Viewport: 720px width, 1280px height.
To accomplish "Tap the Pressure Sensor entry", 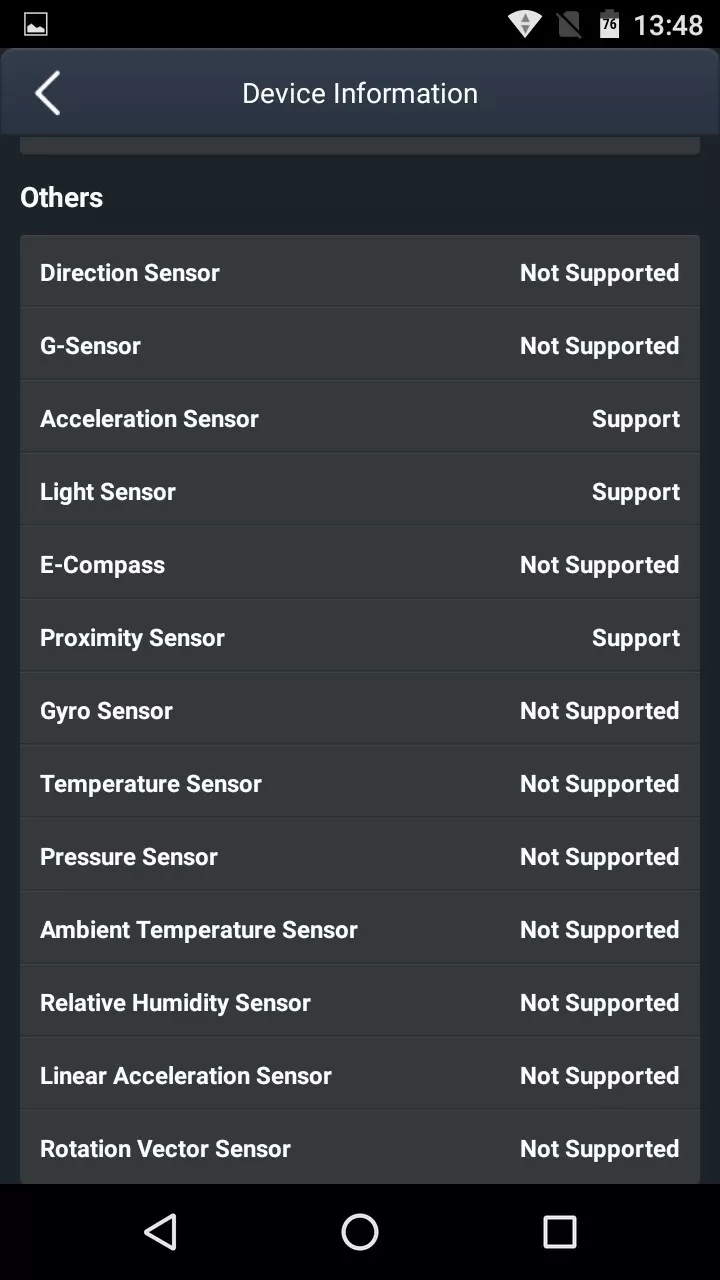I will point(360,857).
